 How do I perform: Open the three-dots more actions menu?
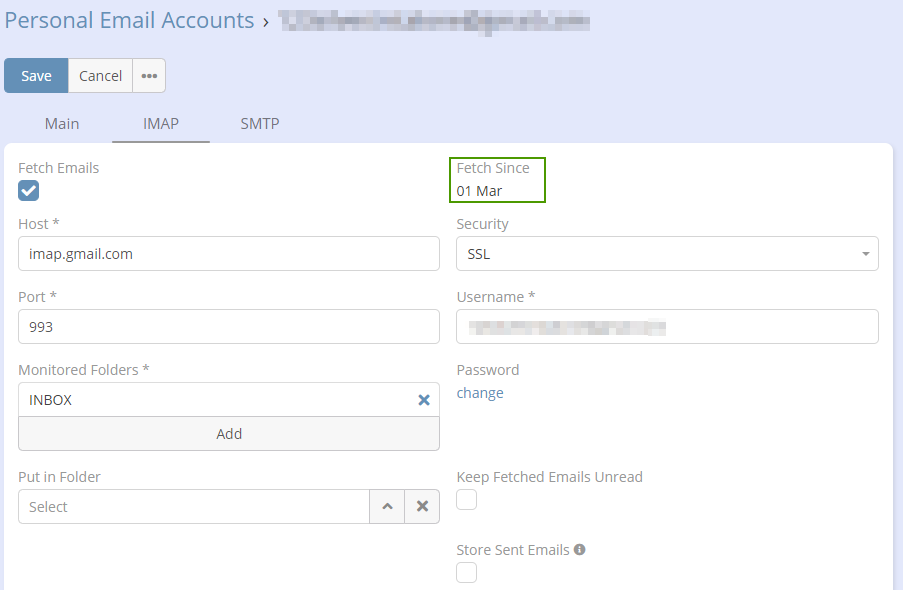tap(149, 76)
